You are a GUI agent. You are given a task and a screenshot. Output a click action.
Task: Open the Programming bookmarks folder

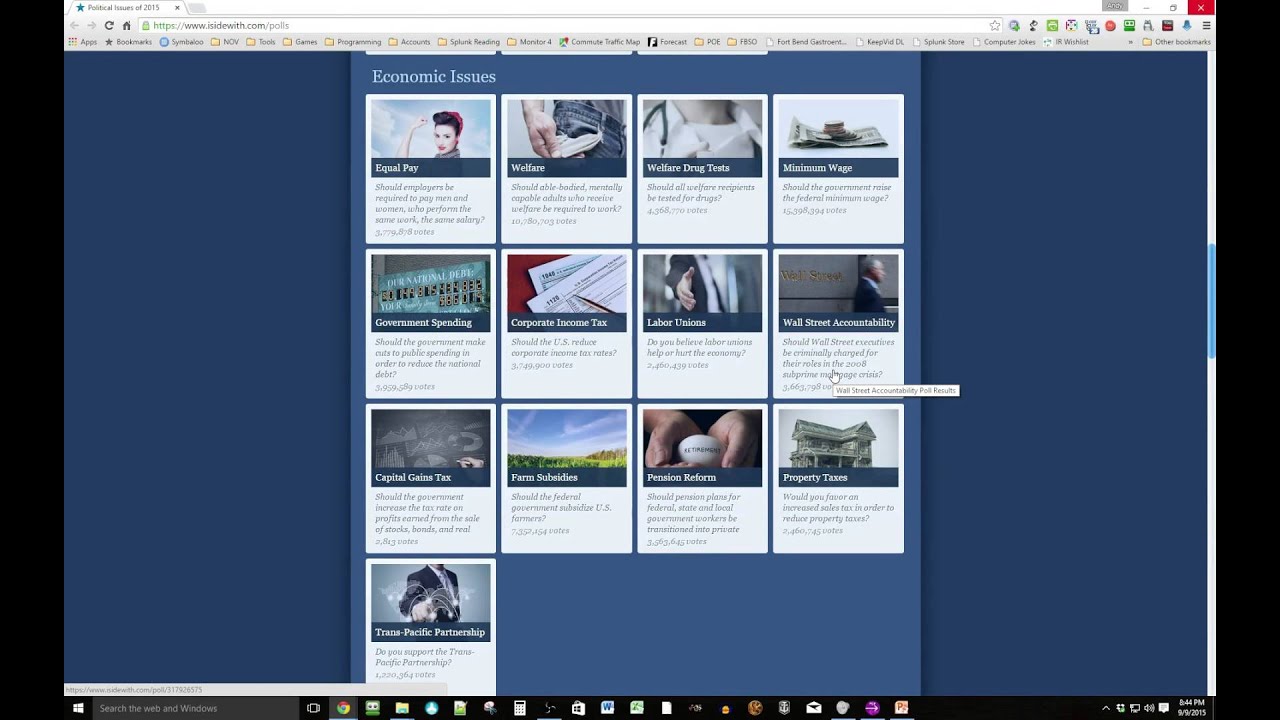(353, 42)
